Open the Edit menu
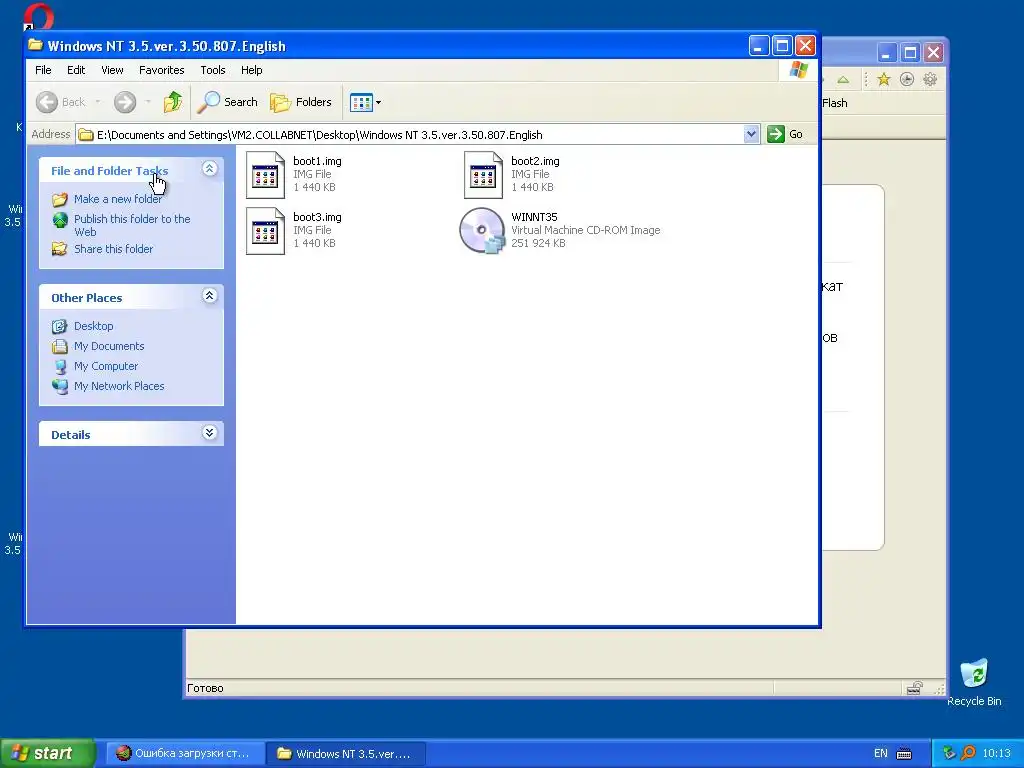Image resolution: width=1024 pixels, height=768 pixels. point(76,70)
